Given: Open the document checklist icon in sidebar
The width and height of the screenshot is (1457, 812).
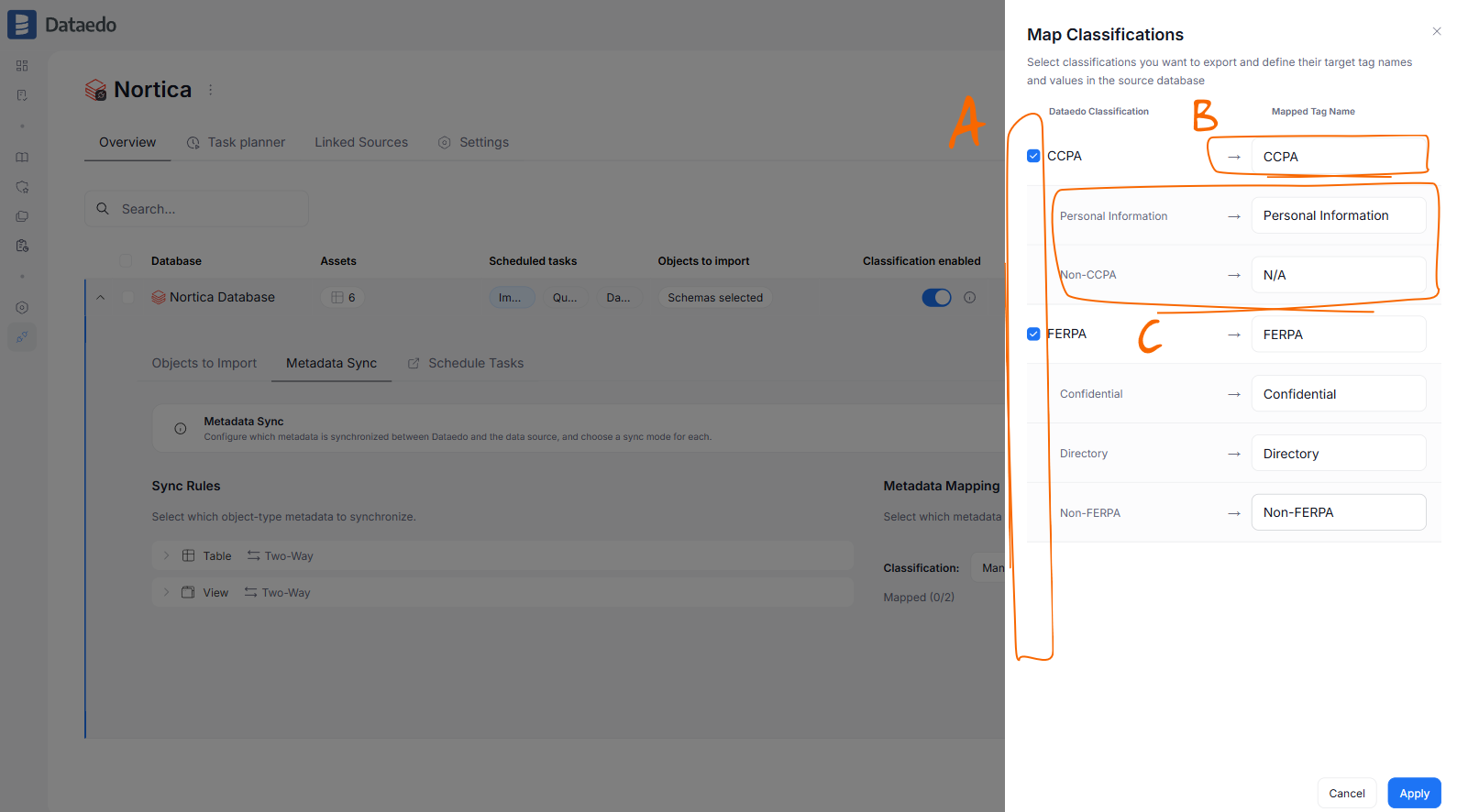Looking at the screenshot, I should (22, 95).
